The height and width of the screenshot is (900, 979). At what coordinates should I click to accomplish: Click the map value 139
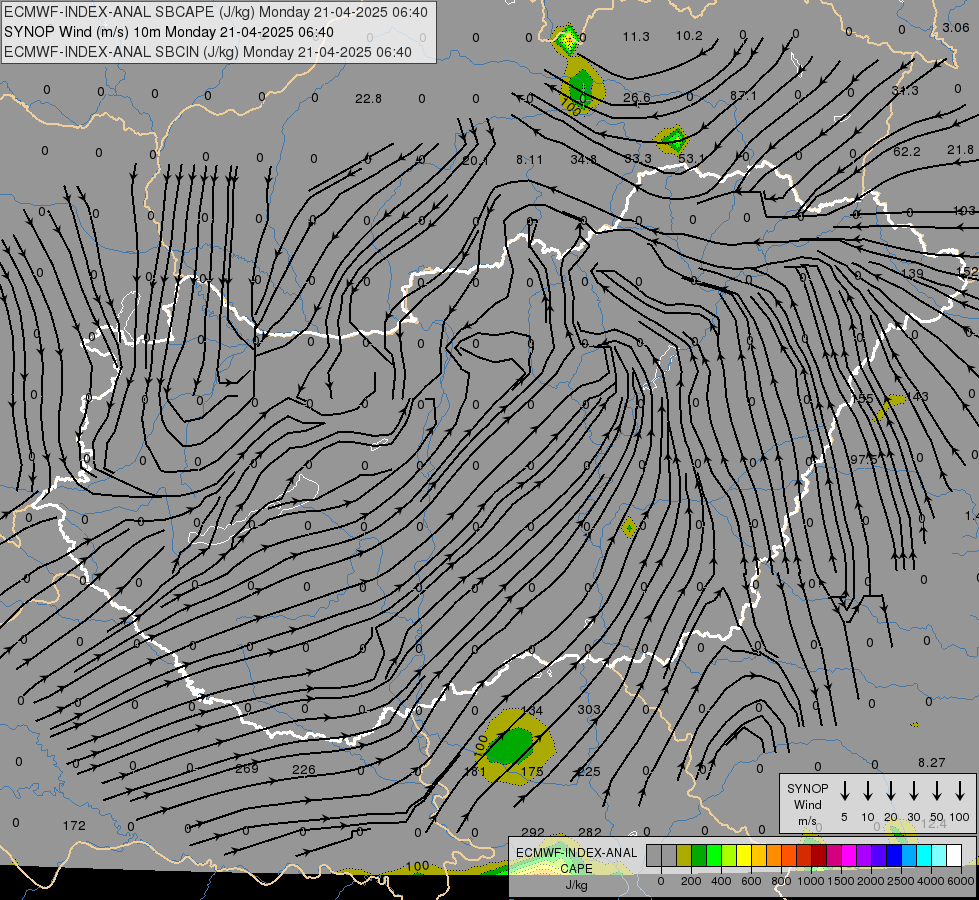(x=913, y=274)
